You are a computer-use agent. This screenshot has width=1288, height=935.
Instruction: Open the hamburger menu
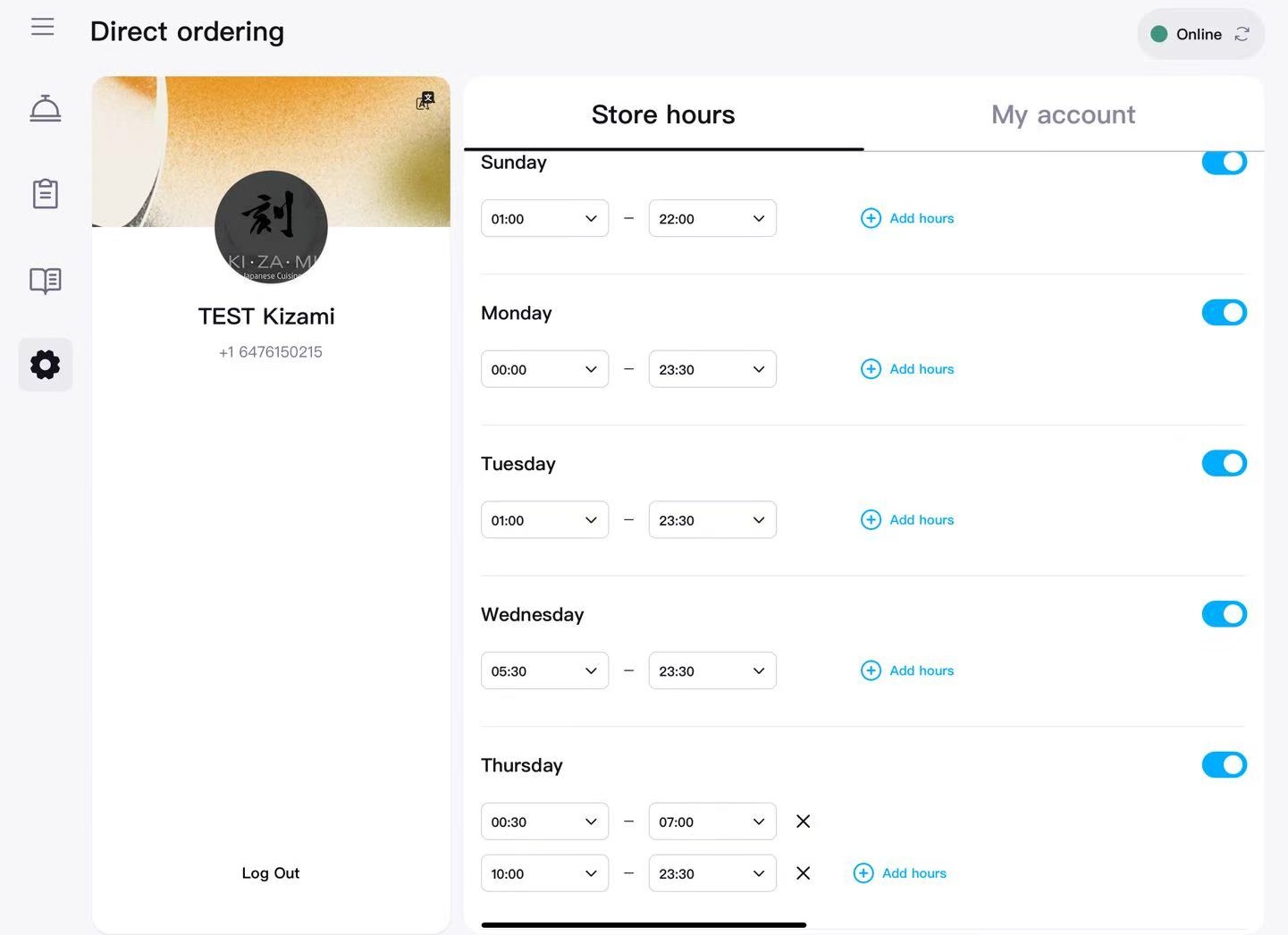(x=43, y=27)
